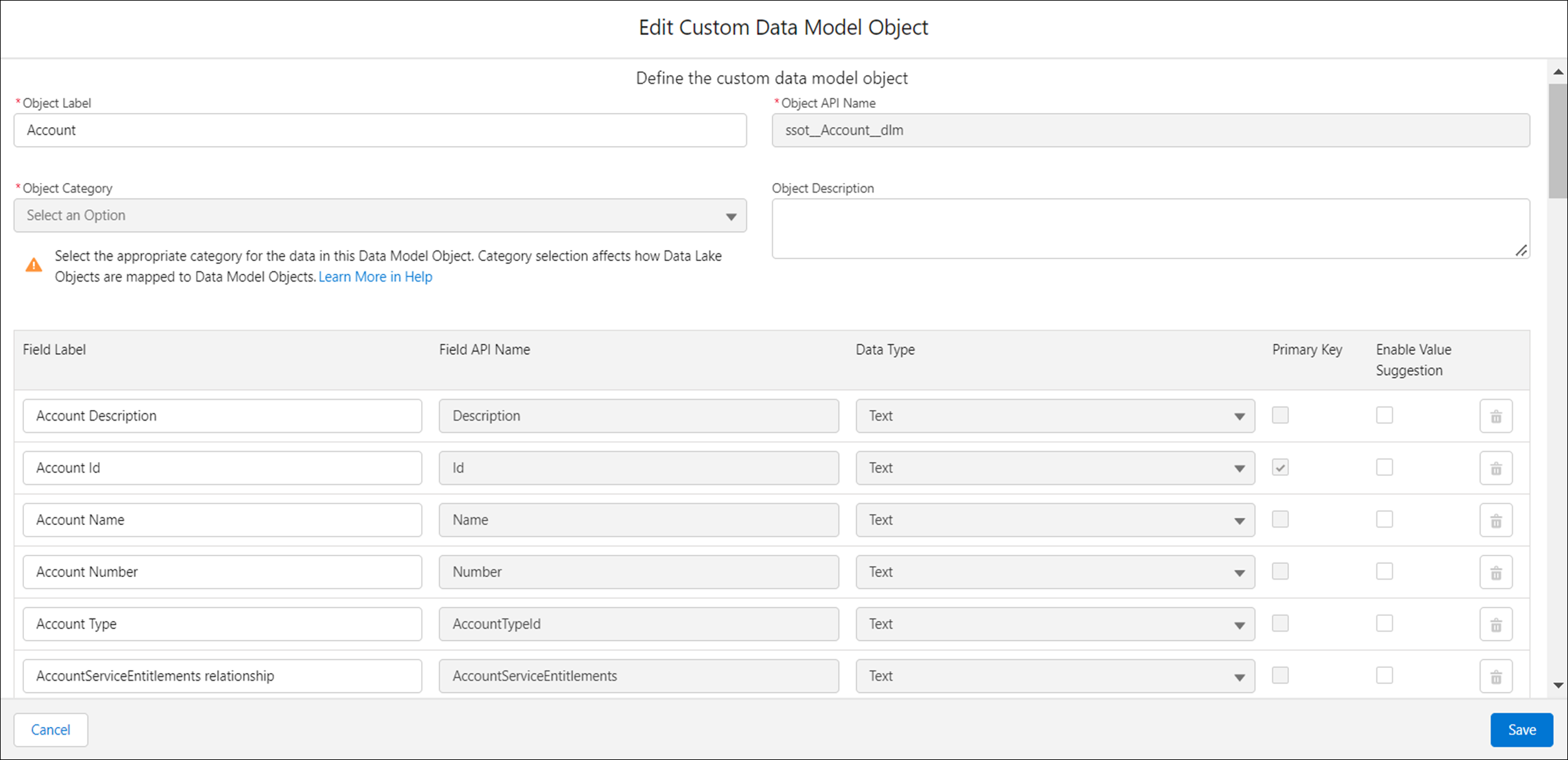Click the vertical scrollbar thumb
Screen dimensions: 1568x760
(1558, 141)
